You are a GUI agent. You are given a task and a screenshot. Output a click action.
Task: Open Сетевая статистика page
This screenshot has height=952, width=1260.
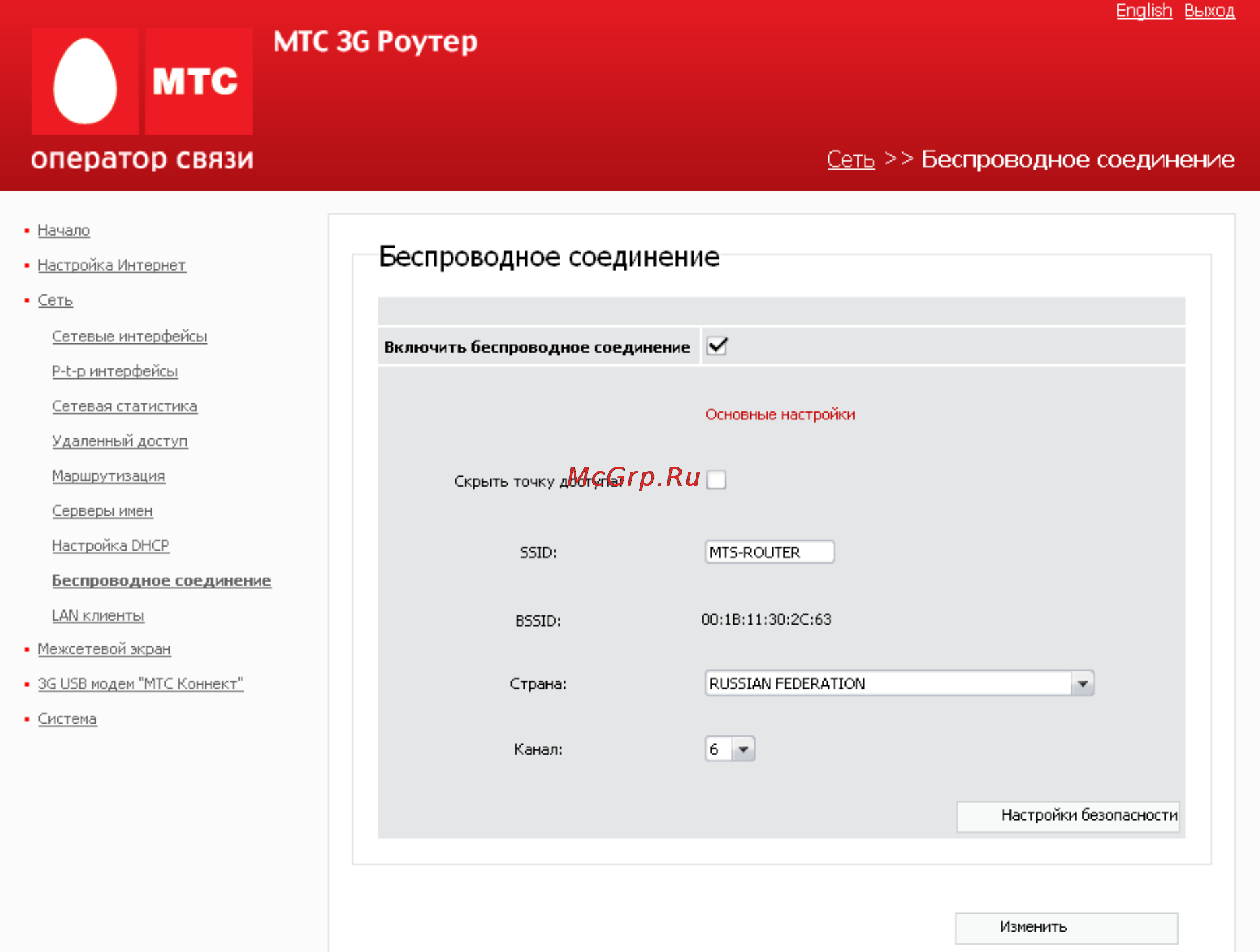[x=125, y=406]
